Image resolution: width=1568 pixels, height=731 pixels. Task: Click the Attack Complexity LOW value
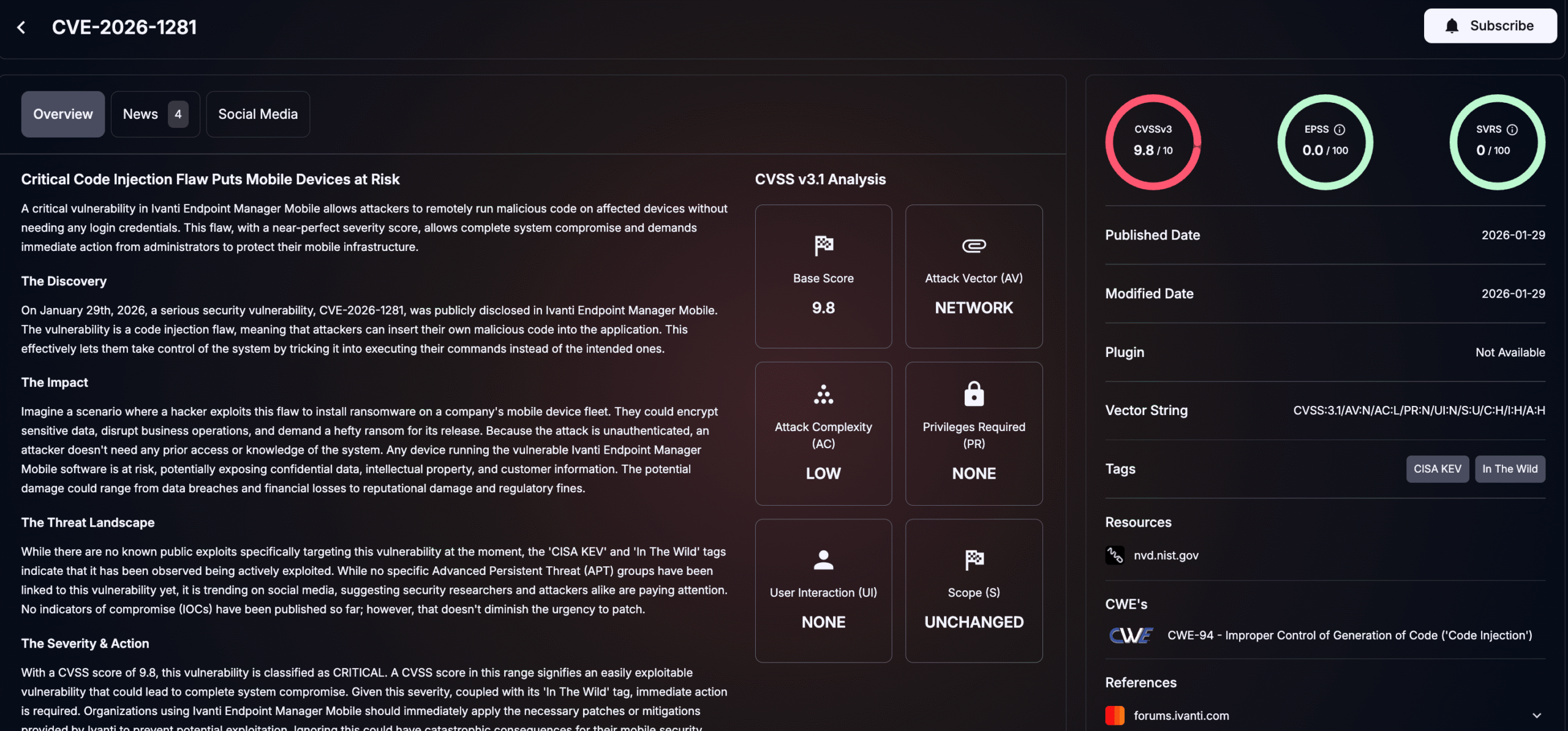823,474
